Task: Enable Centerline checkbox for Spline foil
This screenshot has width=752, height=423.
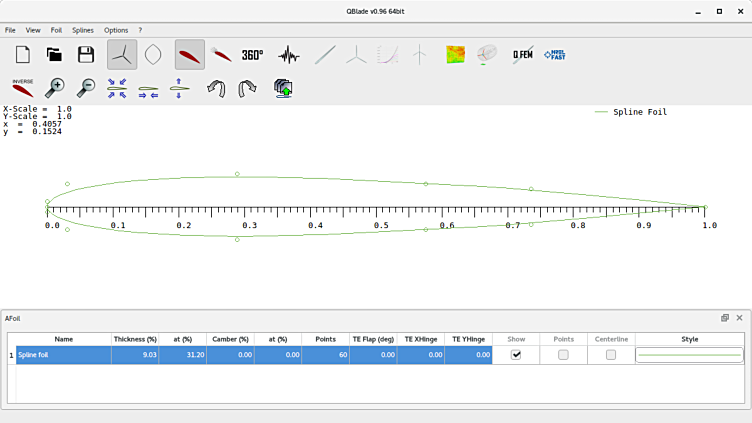Action: point(611,355)
